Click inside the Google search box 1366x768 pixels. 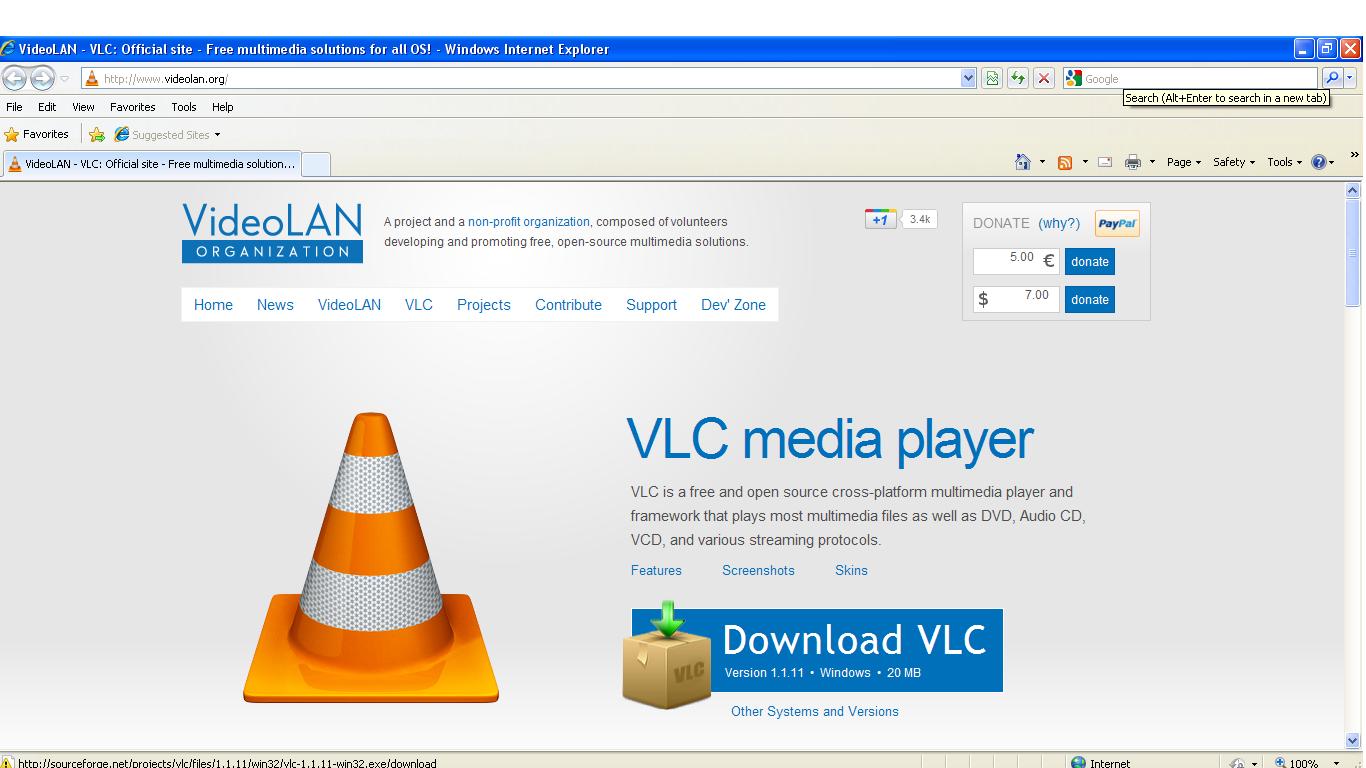(1200, 78)
